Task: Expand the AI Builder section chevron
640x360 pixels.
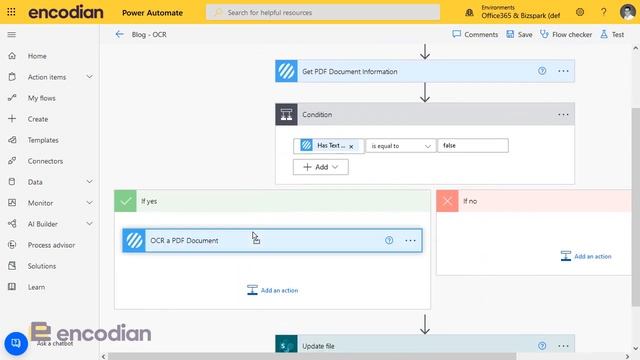Action: (x=89, y=224)
